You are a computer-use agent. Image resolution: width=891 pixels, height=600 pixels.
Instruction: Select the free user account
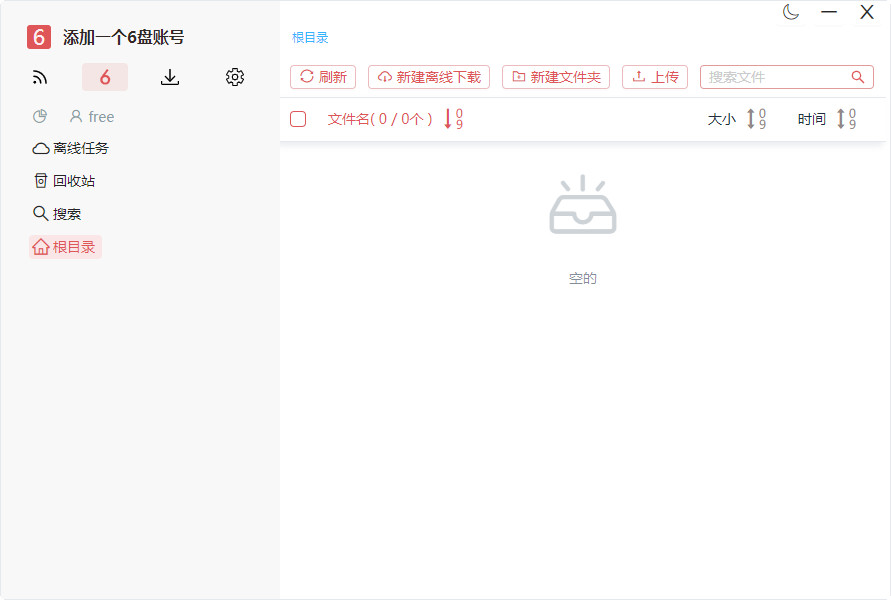pos(92,117)
